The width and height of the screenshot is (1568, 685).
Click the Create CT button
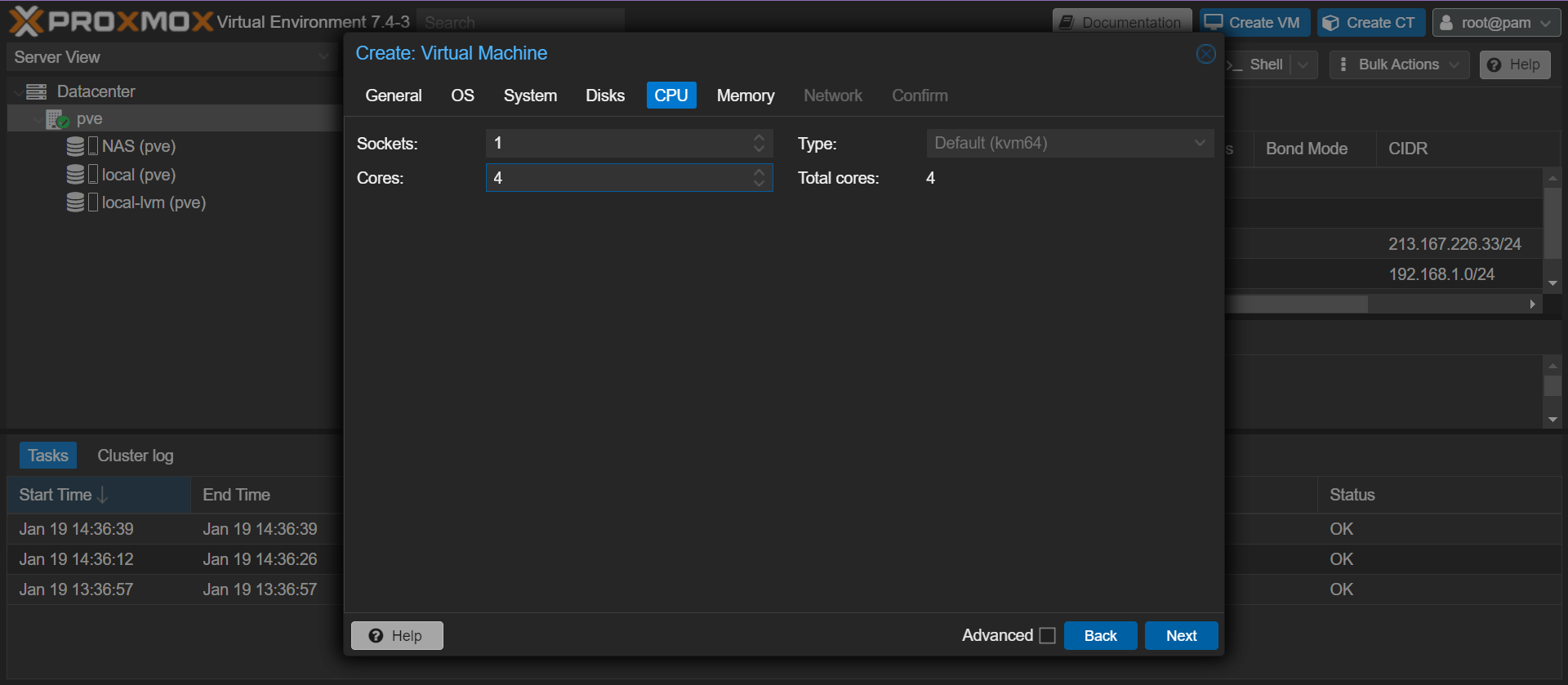click(x=1371, y=23)
